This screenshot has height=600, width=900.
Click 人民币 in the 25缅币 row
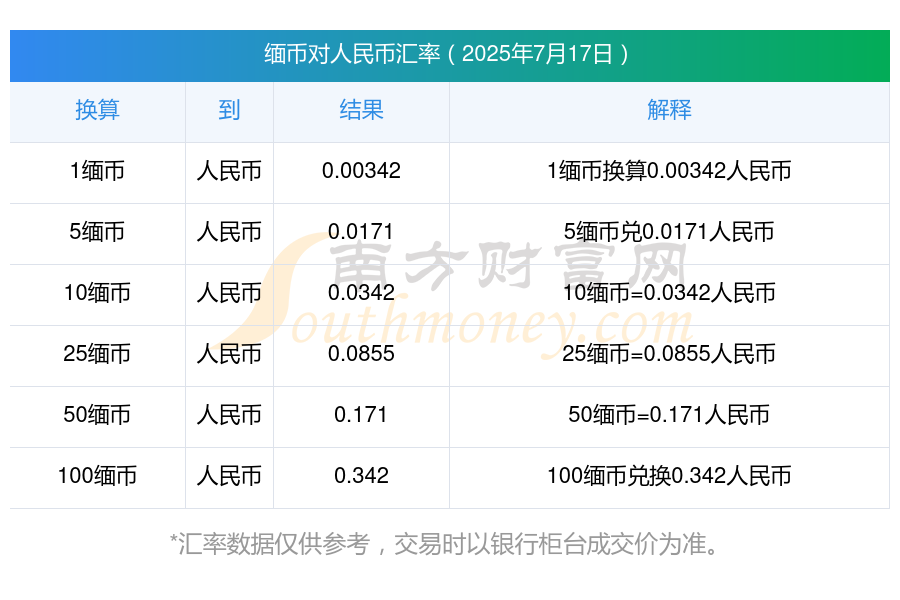(x=229, y=354)
